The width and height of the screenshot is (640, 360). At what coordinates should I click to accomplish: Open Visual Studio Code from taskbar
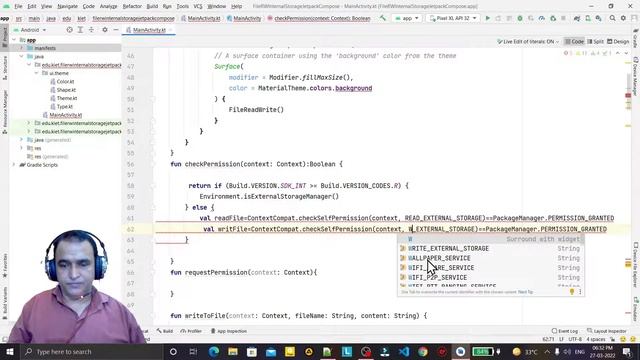[x=404, y=351]
